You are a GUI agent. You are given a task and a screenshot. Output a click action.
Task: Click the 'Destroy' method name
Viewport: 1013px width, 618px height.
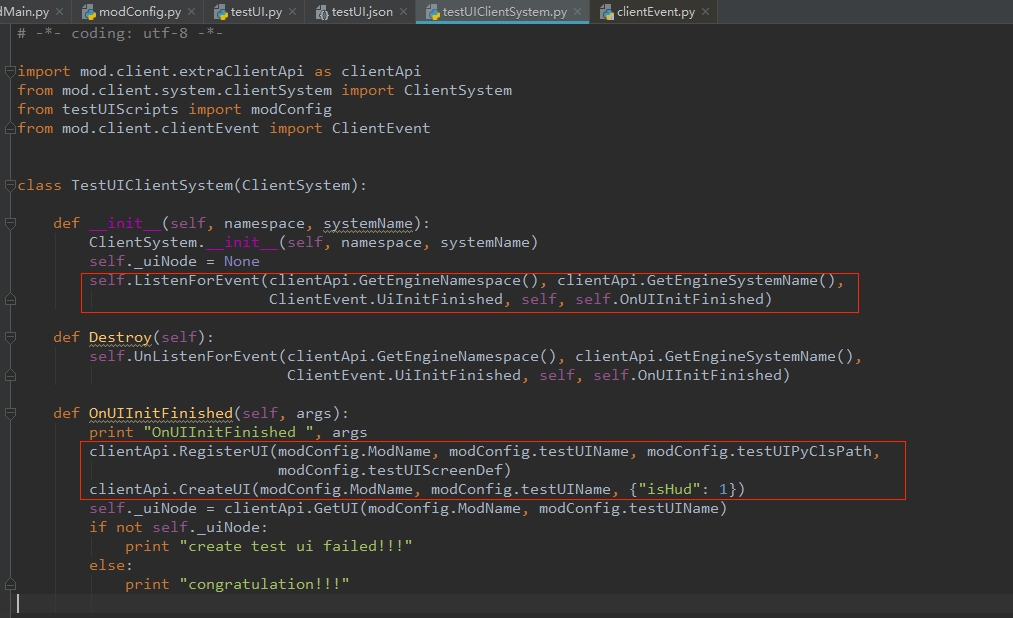click(x=120, y=337)
